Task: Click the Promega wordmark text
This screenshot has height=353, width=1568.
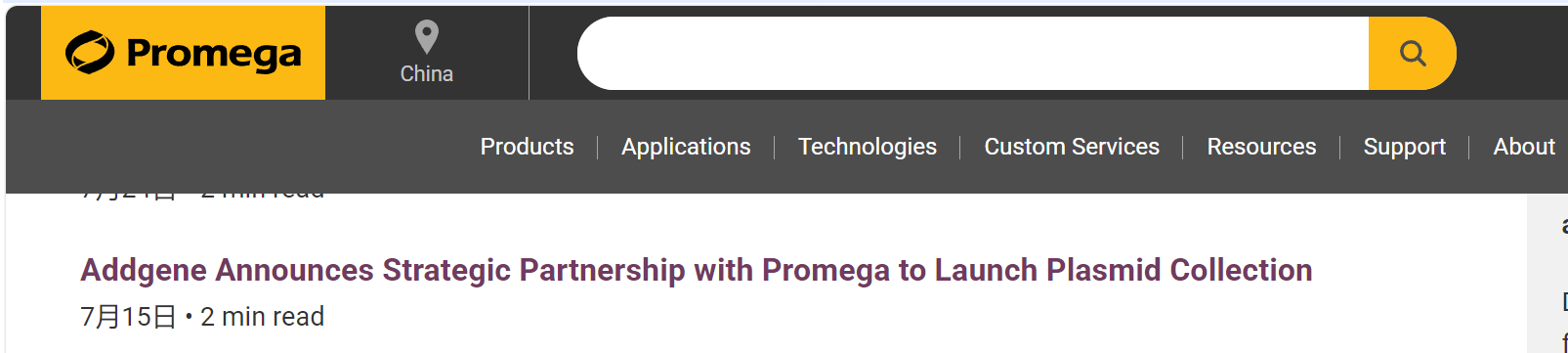Action: coord(214,55)
